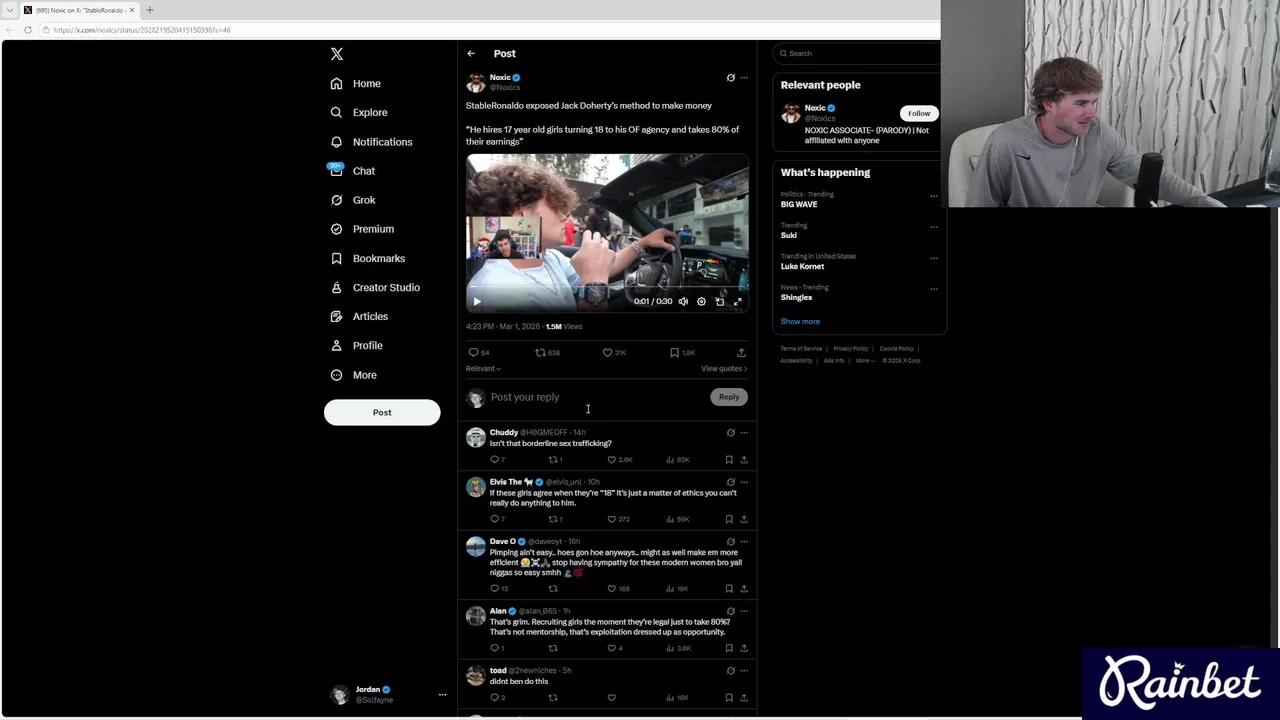Share the main post
1280x720 pixels.
pyautogui.click(x=741, y=353)
